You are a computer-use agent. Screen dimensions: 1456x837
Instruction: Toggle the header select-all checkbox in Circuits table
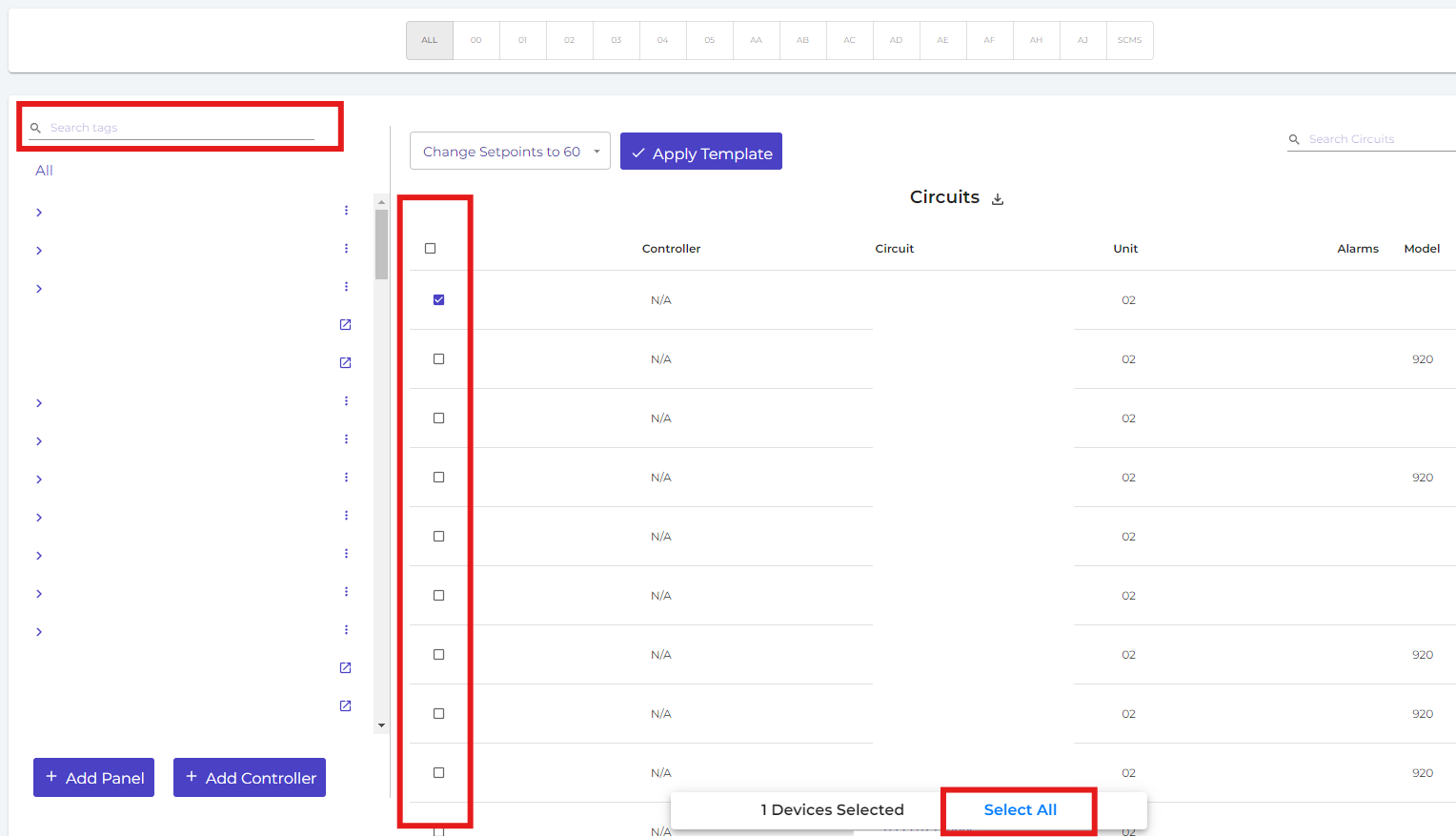click(x=430, y=249)
